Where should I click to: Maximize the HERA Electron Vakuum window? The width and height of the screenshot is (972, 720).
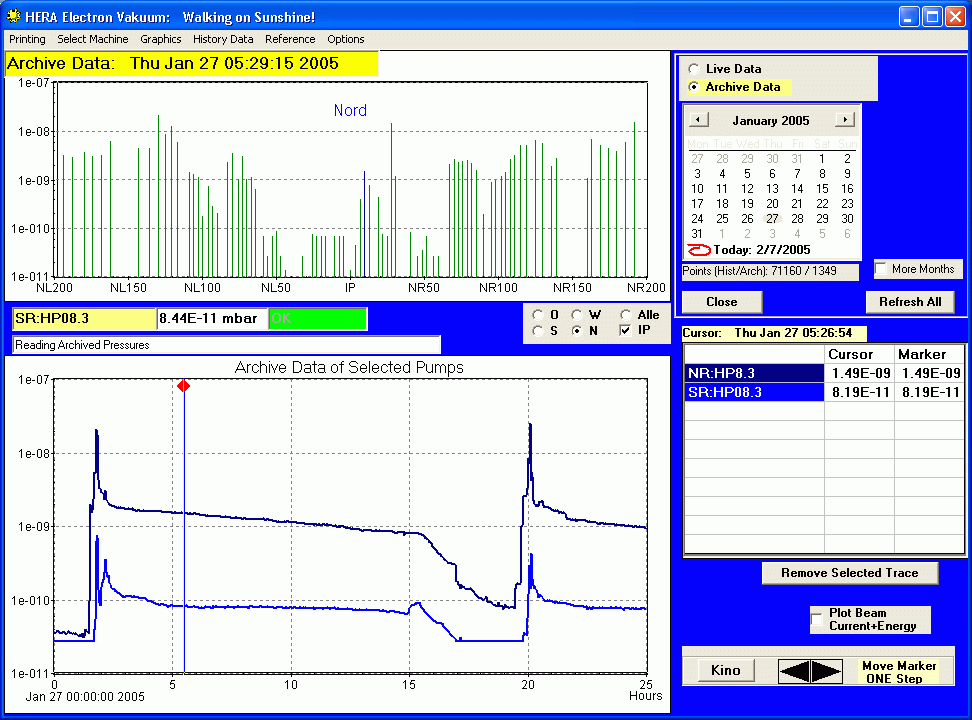932,16
